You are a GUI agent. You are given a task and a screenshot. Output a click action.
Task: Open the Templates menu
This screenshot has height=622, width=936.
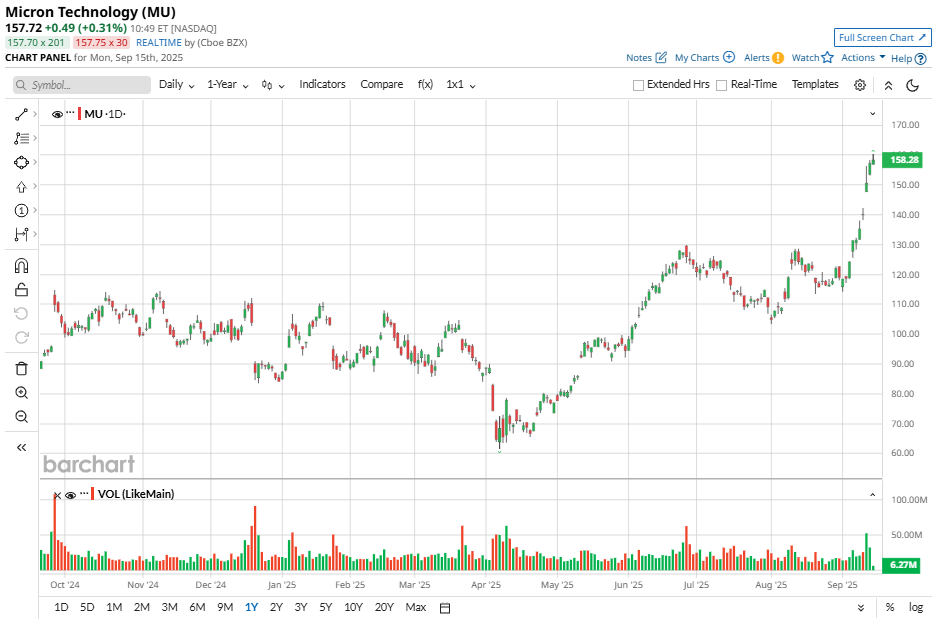coord(815,84)
